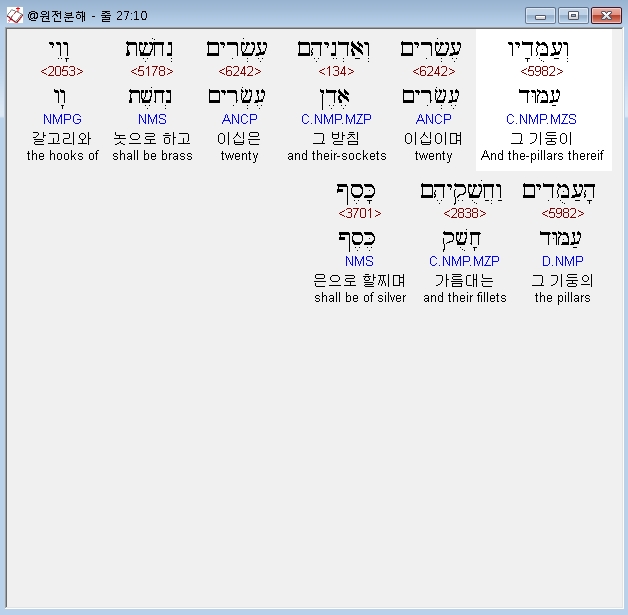Select the Korean gloss 이십은

click(240, 139)
